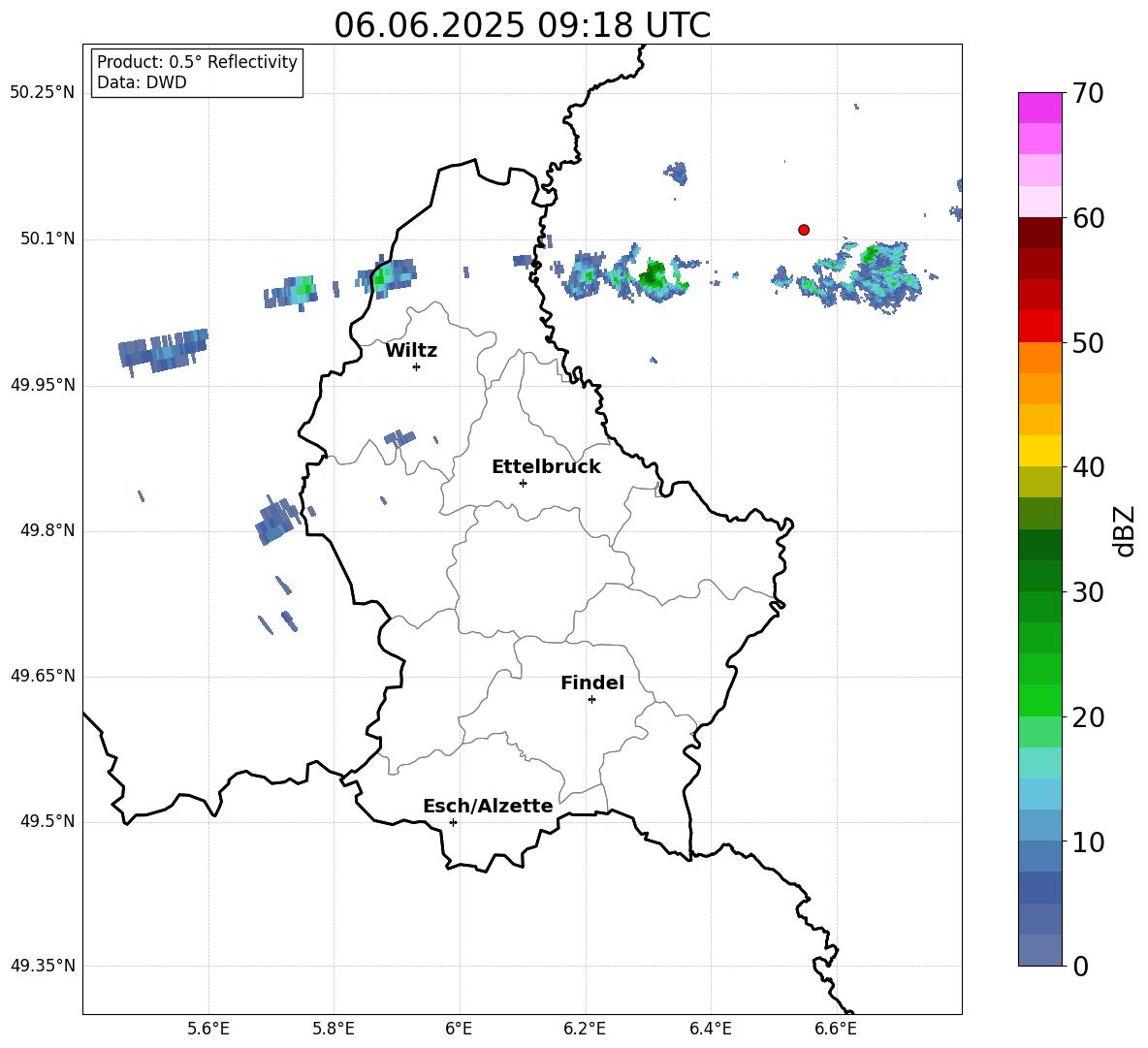Click the red dot marker on map

[x=804, y=230]
